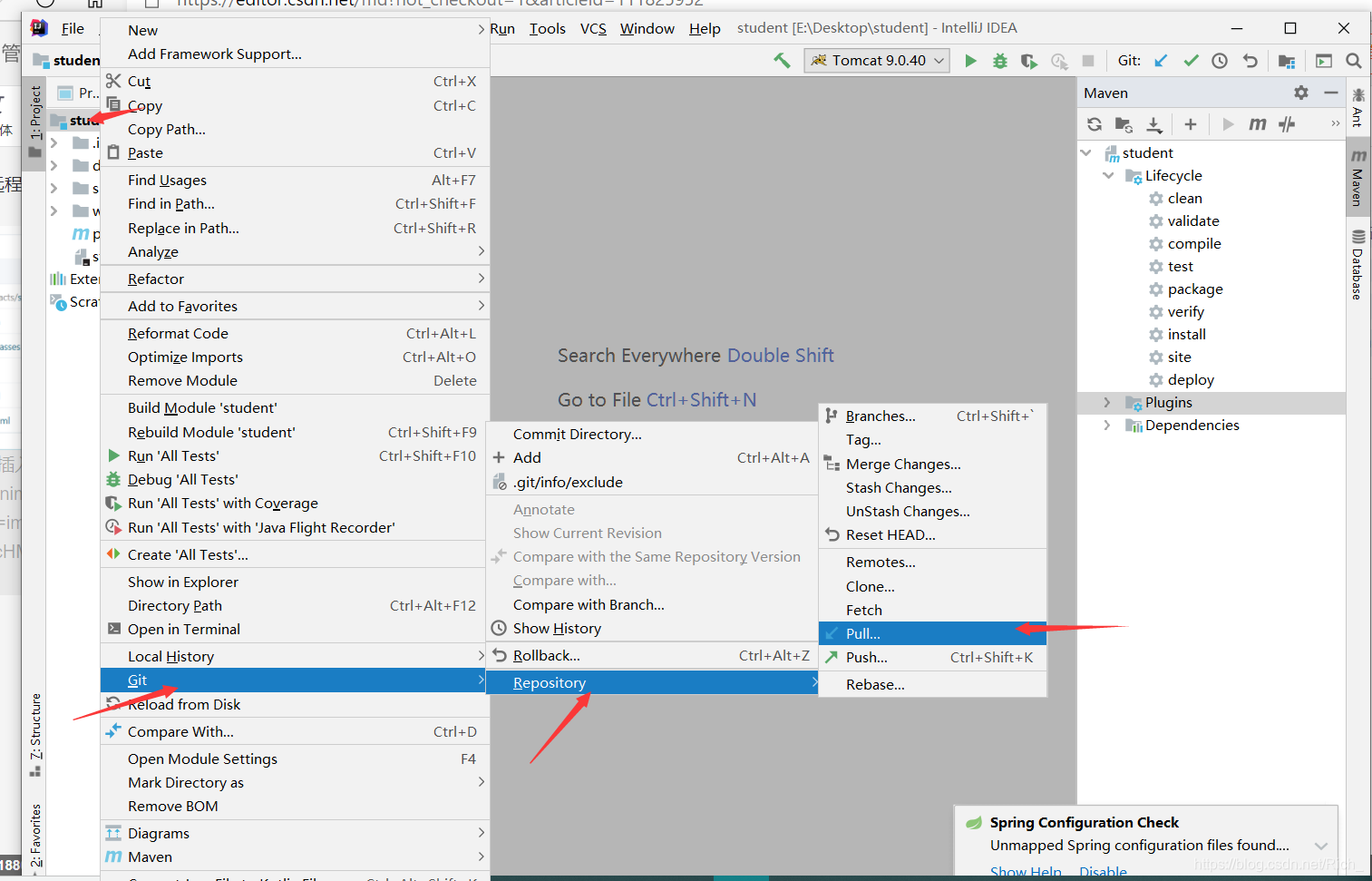Click Branches... menu entry
Viewport: 1372px width, 881px height.
click(x=932, y=416)
